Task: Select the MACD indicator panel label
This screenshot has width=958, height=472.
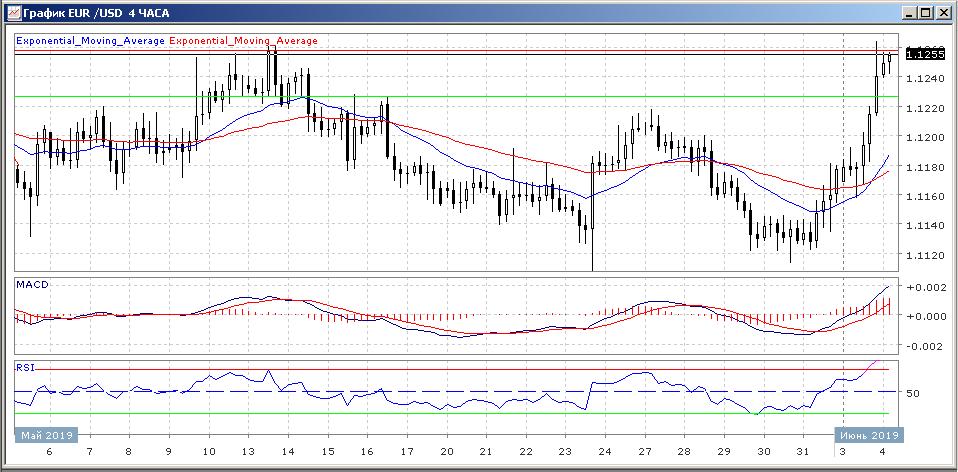Action: pos(32,285)
